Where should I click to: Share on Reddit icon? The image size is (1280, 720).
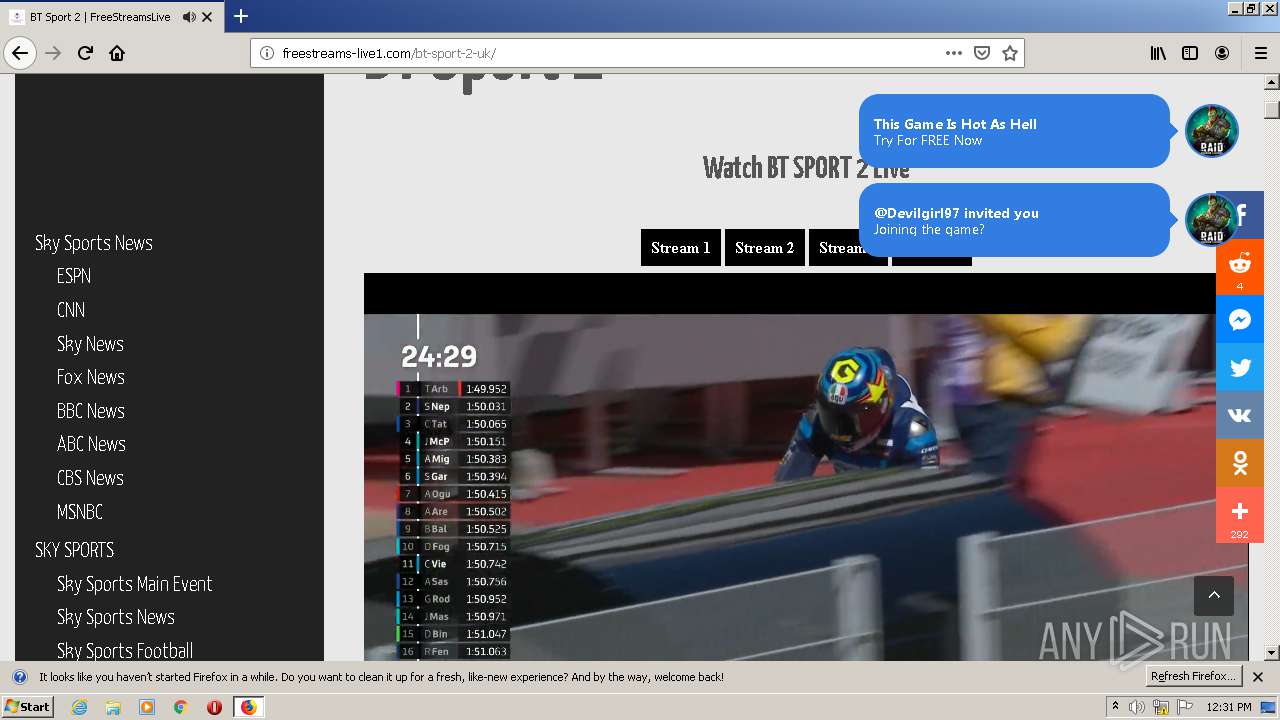coord(1240,266)
